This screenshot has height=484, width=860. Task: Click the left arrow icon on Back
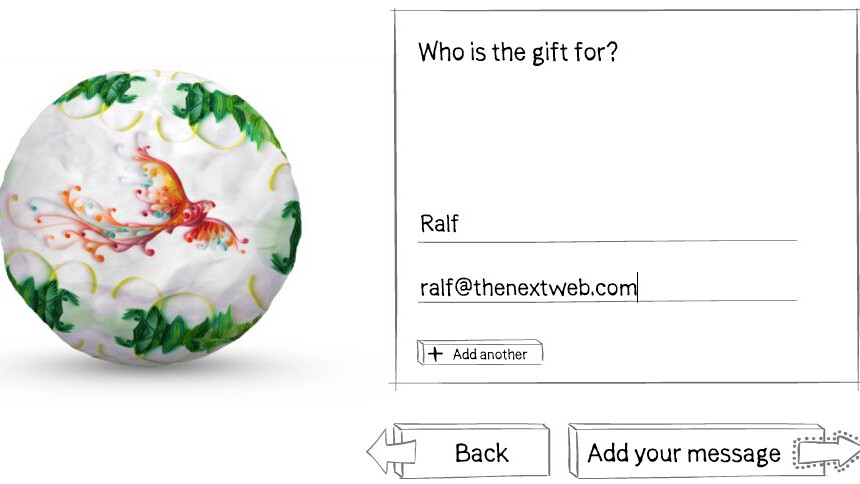point(384,451)
